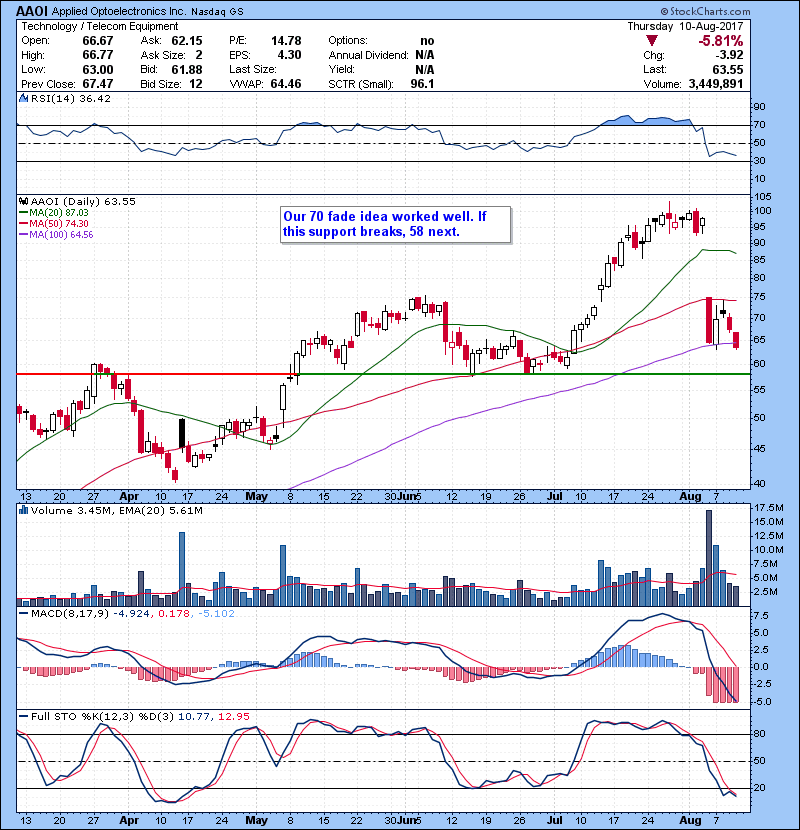Image resolution: width=800 pixels, height=830 pixels.
Task: Click the EPS value 4.30
Action: coord(290,55)
